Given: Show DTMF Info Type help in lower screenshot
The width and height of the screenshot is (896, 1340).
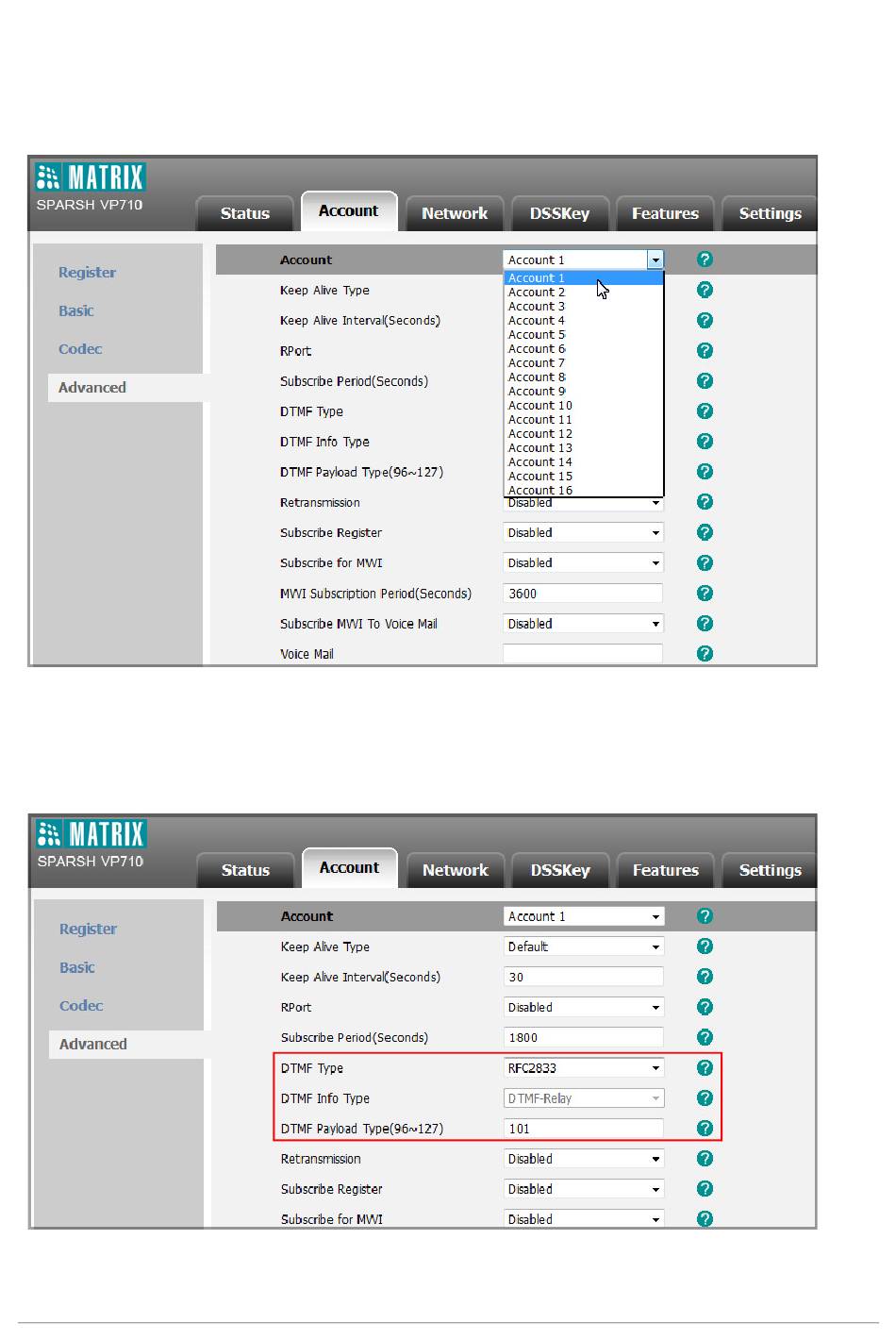Looking at the screenshot, I should 705,1097.
